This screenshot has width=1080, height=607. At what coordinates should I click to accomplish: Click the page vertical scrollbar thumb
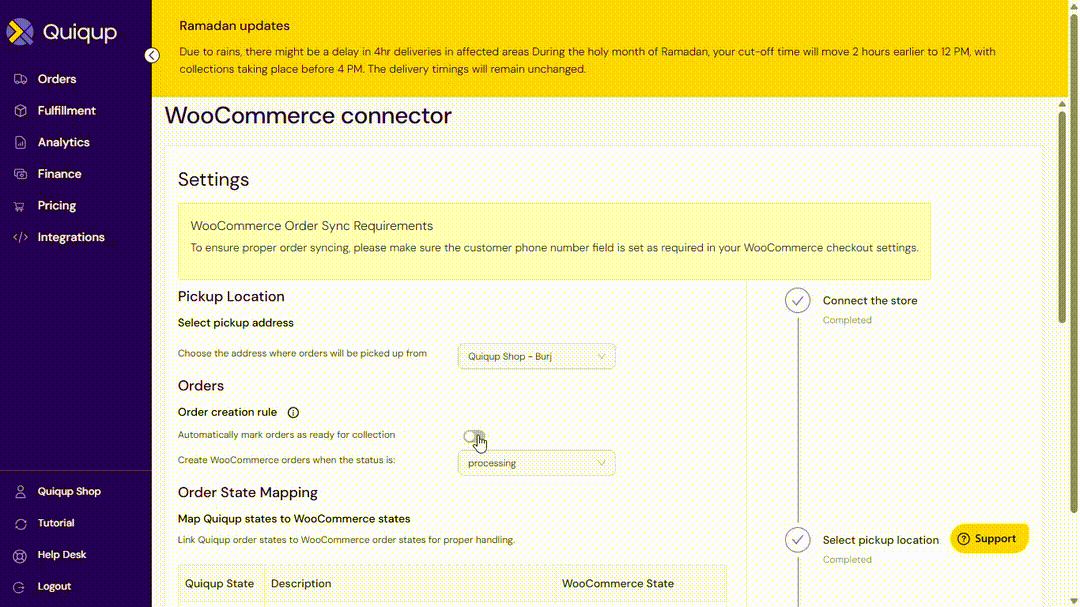coord(1074,263)
